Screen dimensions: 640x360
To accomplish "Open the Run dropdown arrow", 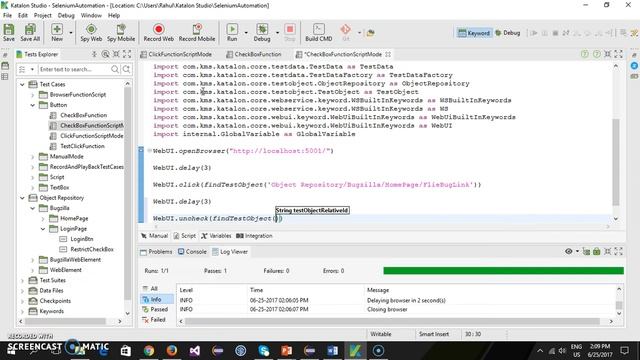I will point(246,33).
